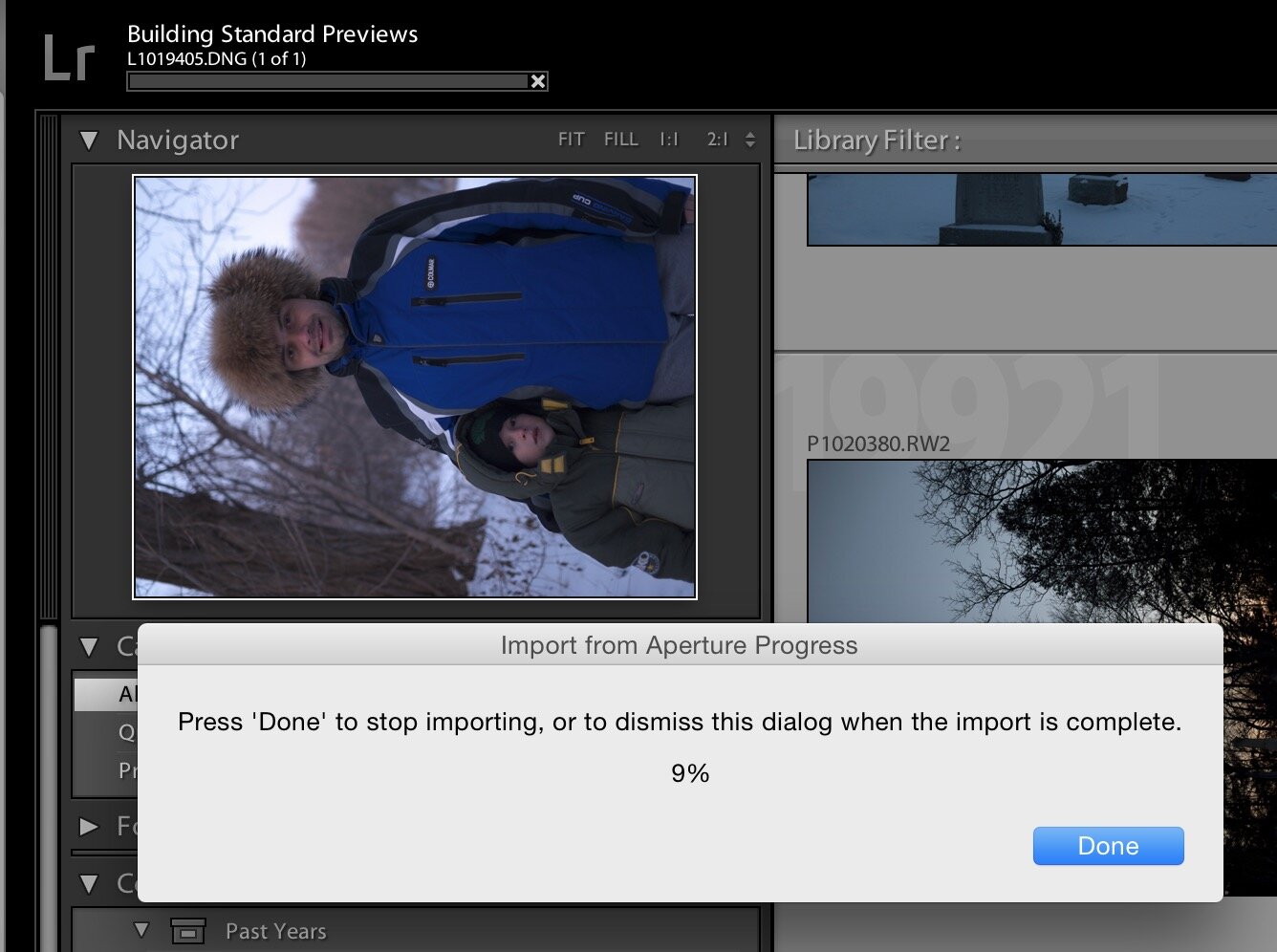Click the Navigator preview photo
This screenshot has width=1277, height=952.
coord(415,387)
